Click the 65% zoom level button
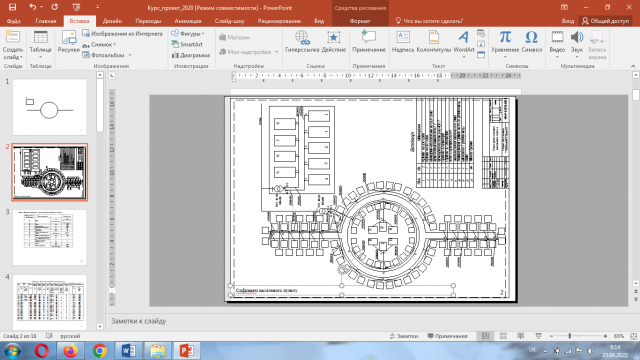This screenshot has height=360, width=640. tap(619, 336)
